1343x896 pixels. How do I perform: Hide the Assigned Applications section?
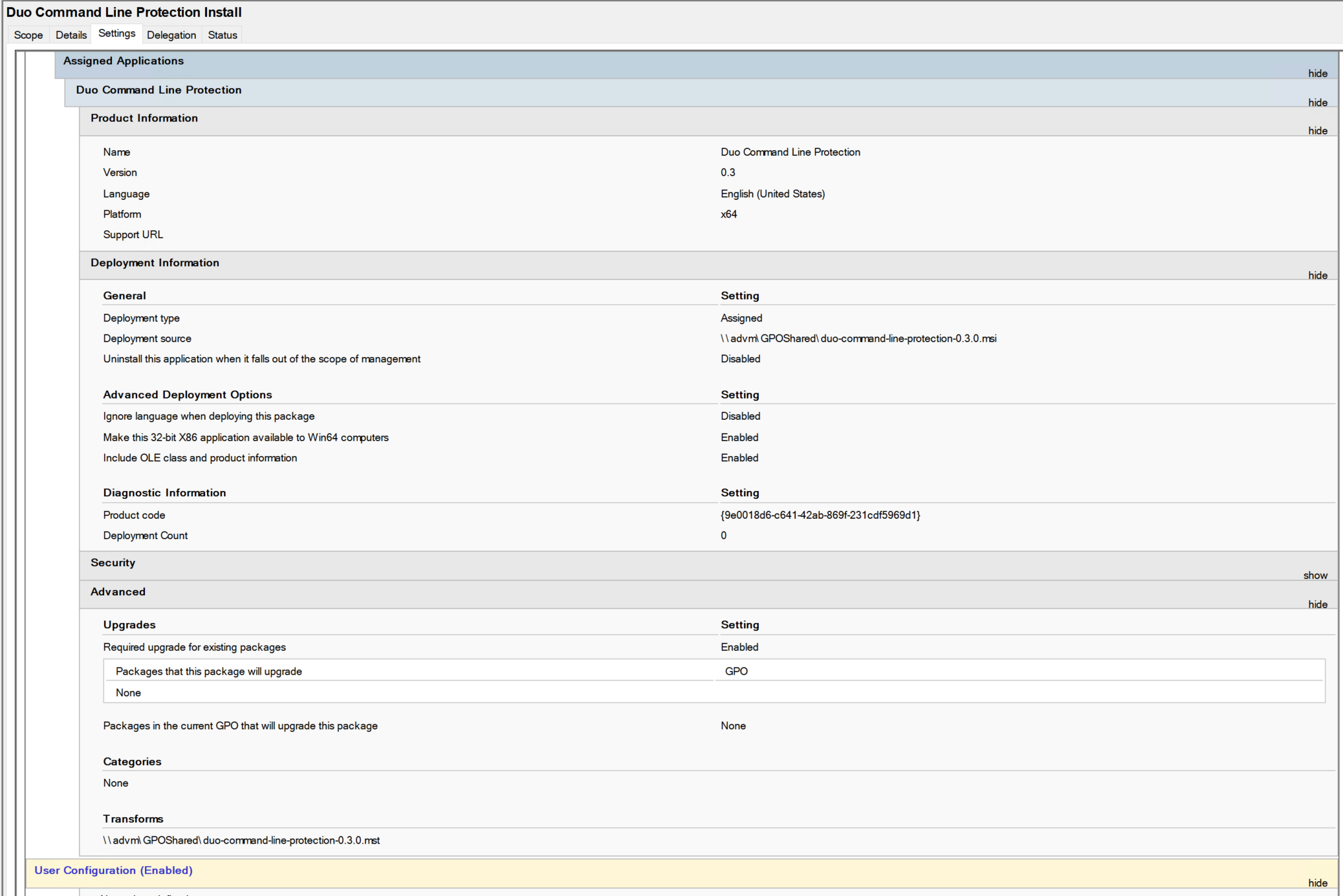1318,73
